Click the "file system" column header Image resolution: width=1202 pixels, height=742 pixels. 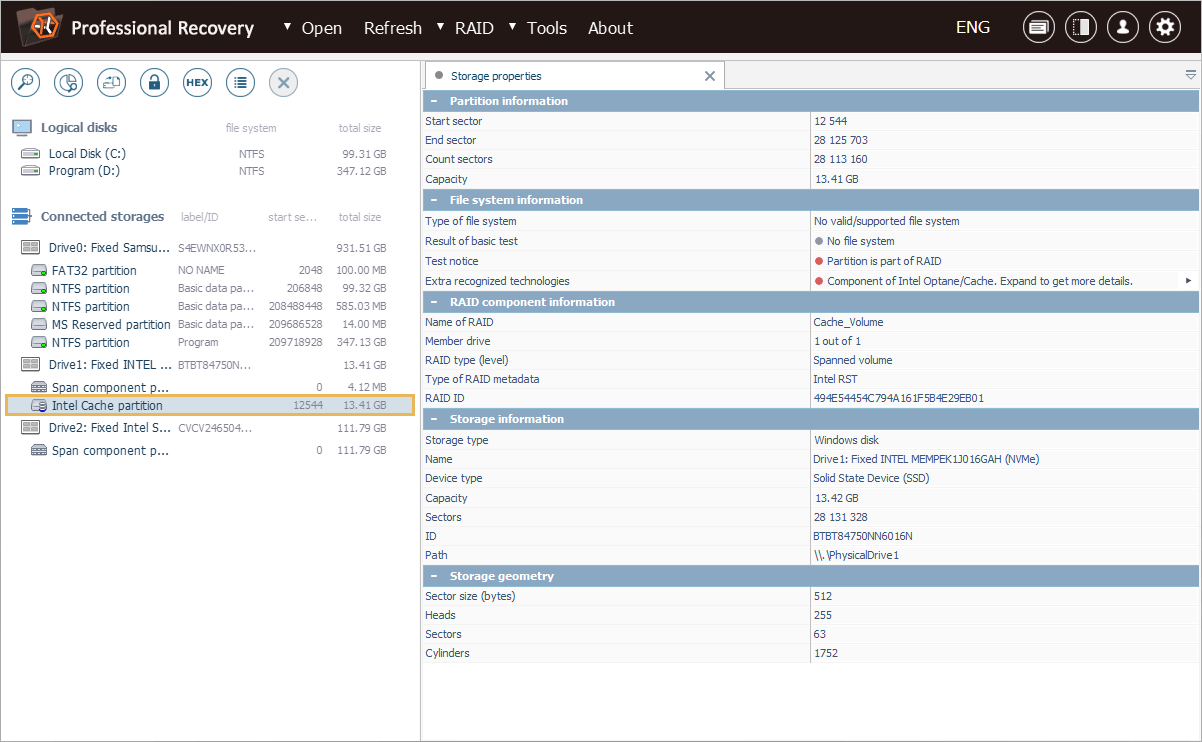coord(251,128)
